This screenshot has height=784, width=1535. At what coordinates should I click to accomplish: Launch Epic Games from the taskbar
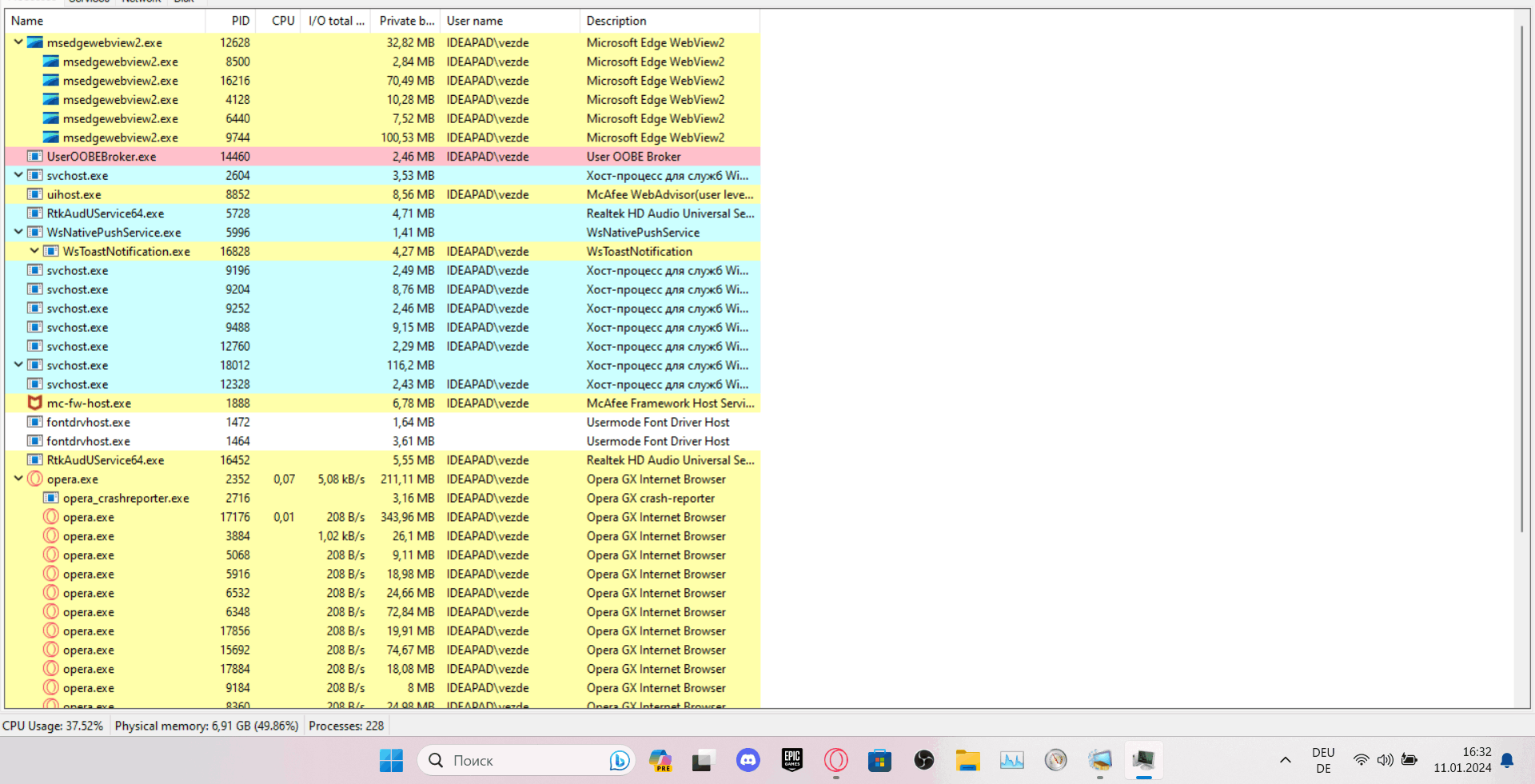point(792,760)
